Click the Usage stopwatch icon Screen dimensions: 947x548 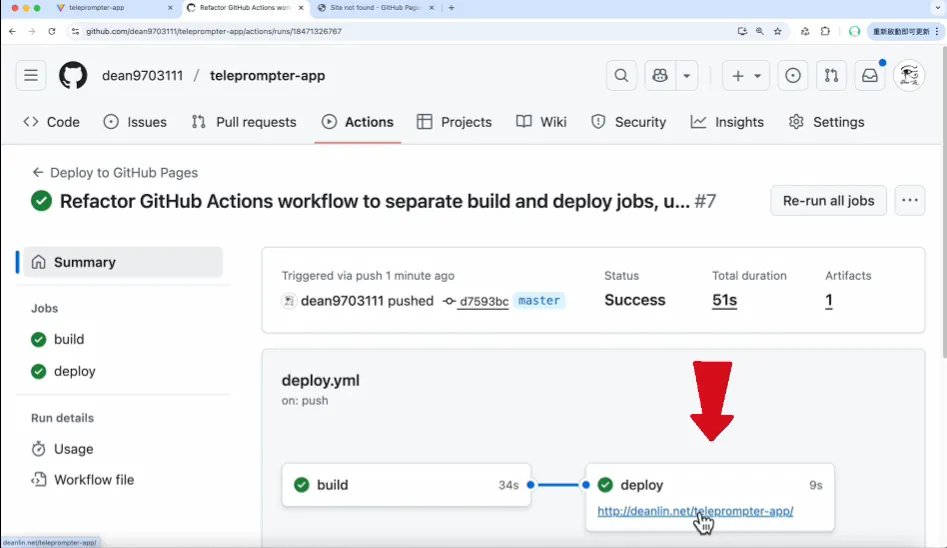(39, 449)
